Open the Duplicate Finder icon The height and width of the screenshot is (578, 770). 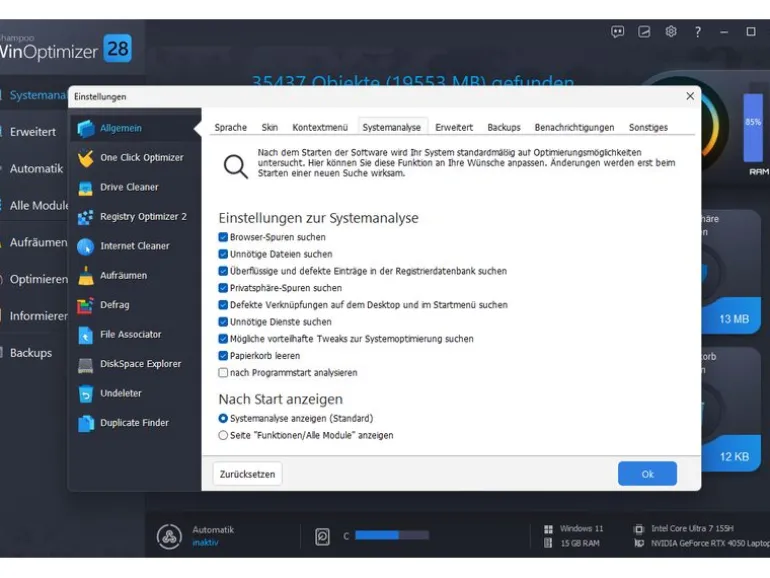(x=85, y=423)
